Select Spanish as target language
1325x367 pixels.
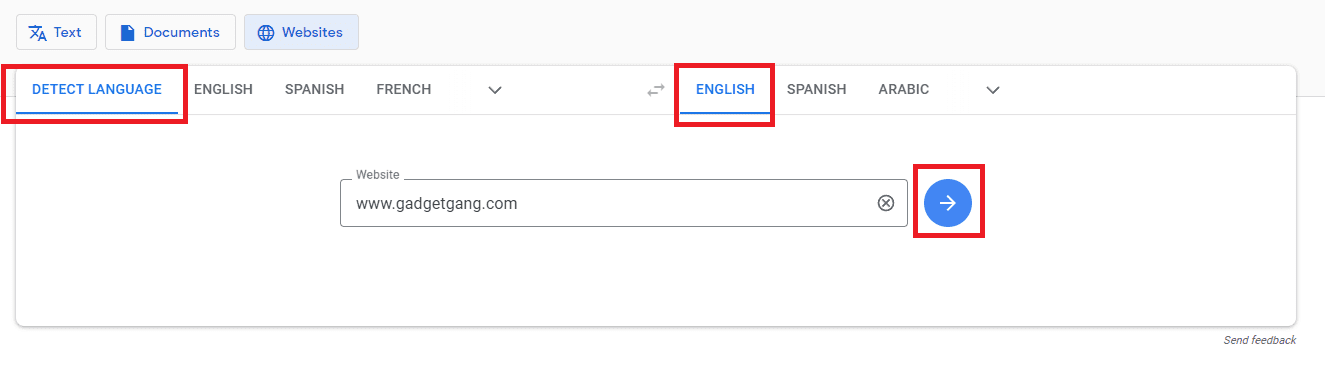(816, 89)
